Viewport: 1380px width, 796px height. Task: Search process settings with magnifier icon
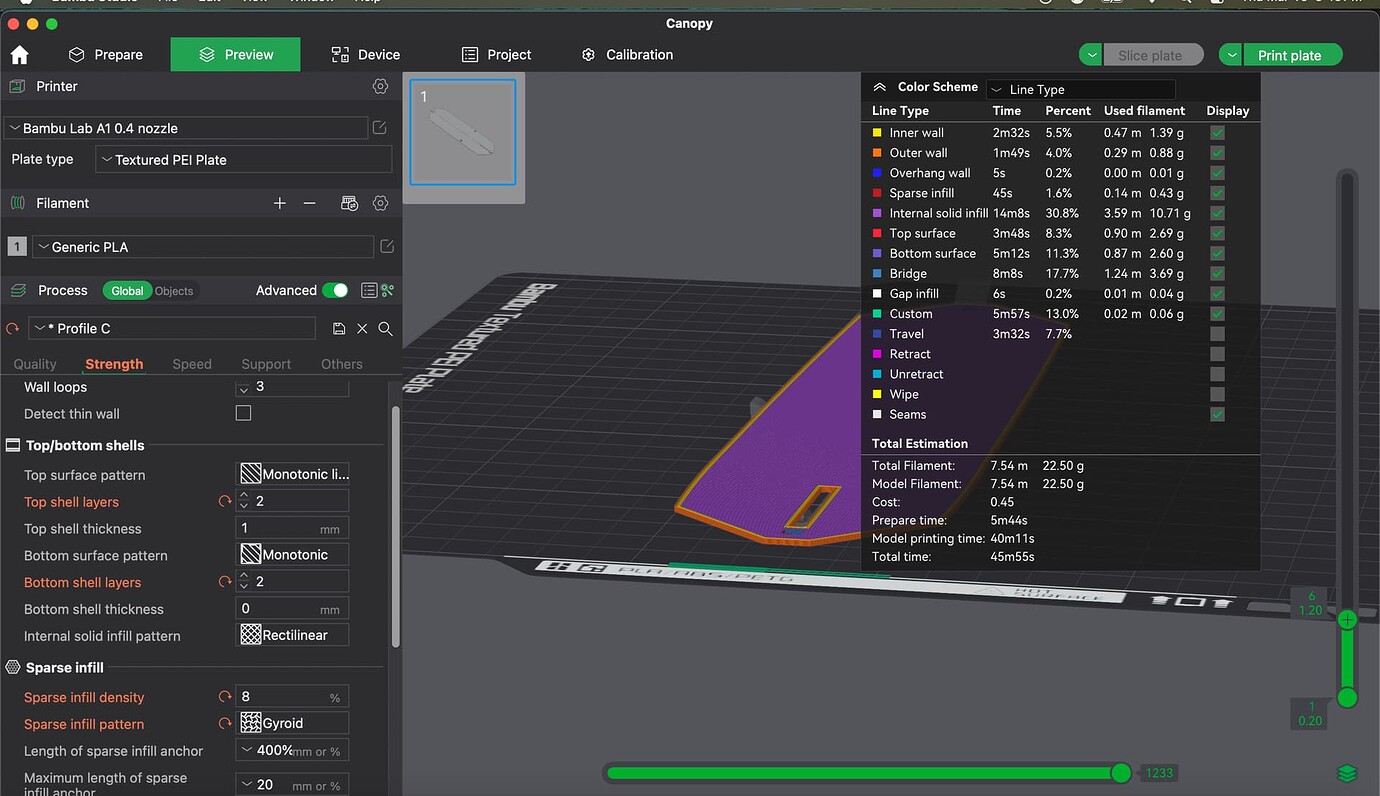pos(385,329)
